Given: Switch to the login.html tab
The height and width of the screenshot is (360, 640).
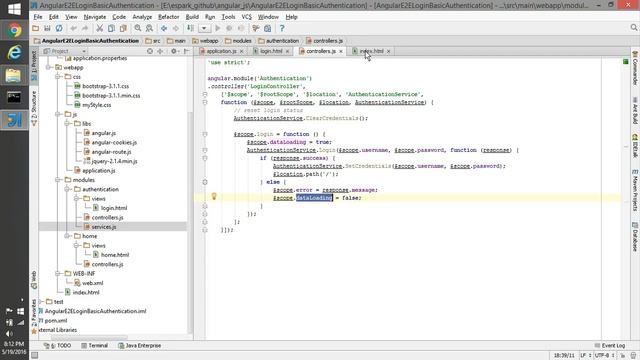Looking at the screenshot, I should [x=271, y=51].
